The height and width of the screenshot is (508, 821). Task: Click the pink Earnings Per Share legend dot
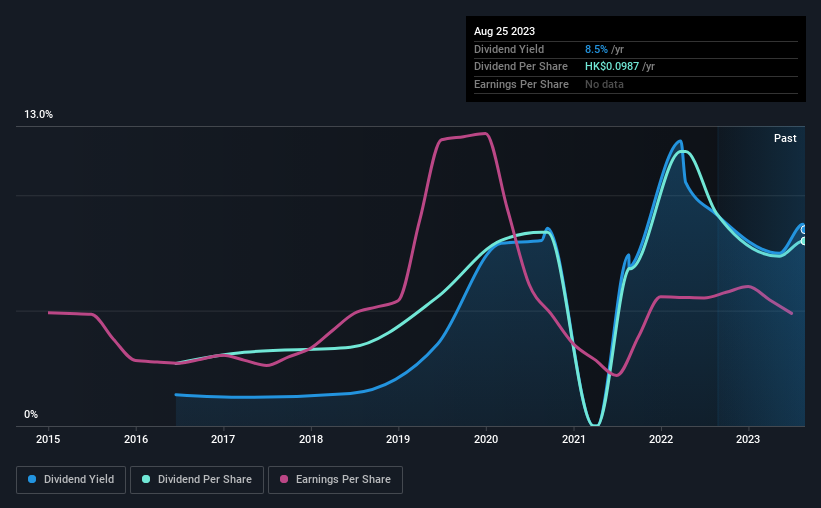point(284,479)
